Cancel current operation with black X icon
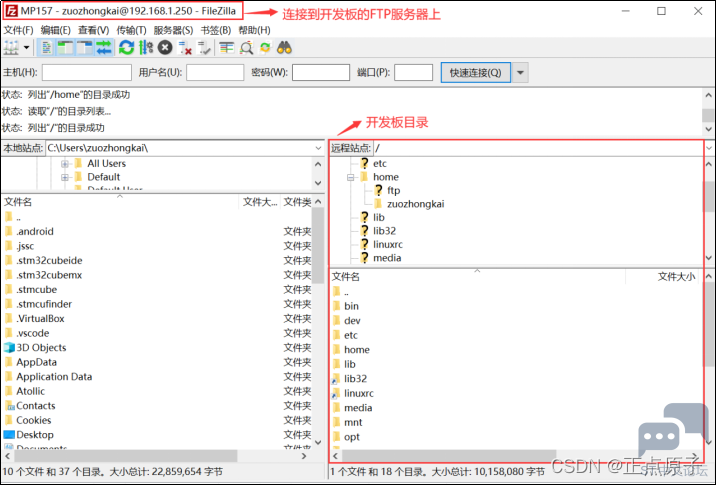The image size is (717, 486). point(165,48)
